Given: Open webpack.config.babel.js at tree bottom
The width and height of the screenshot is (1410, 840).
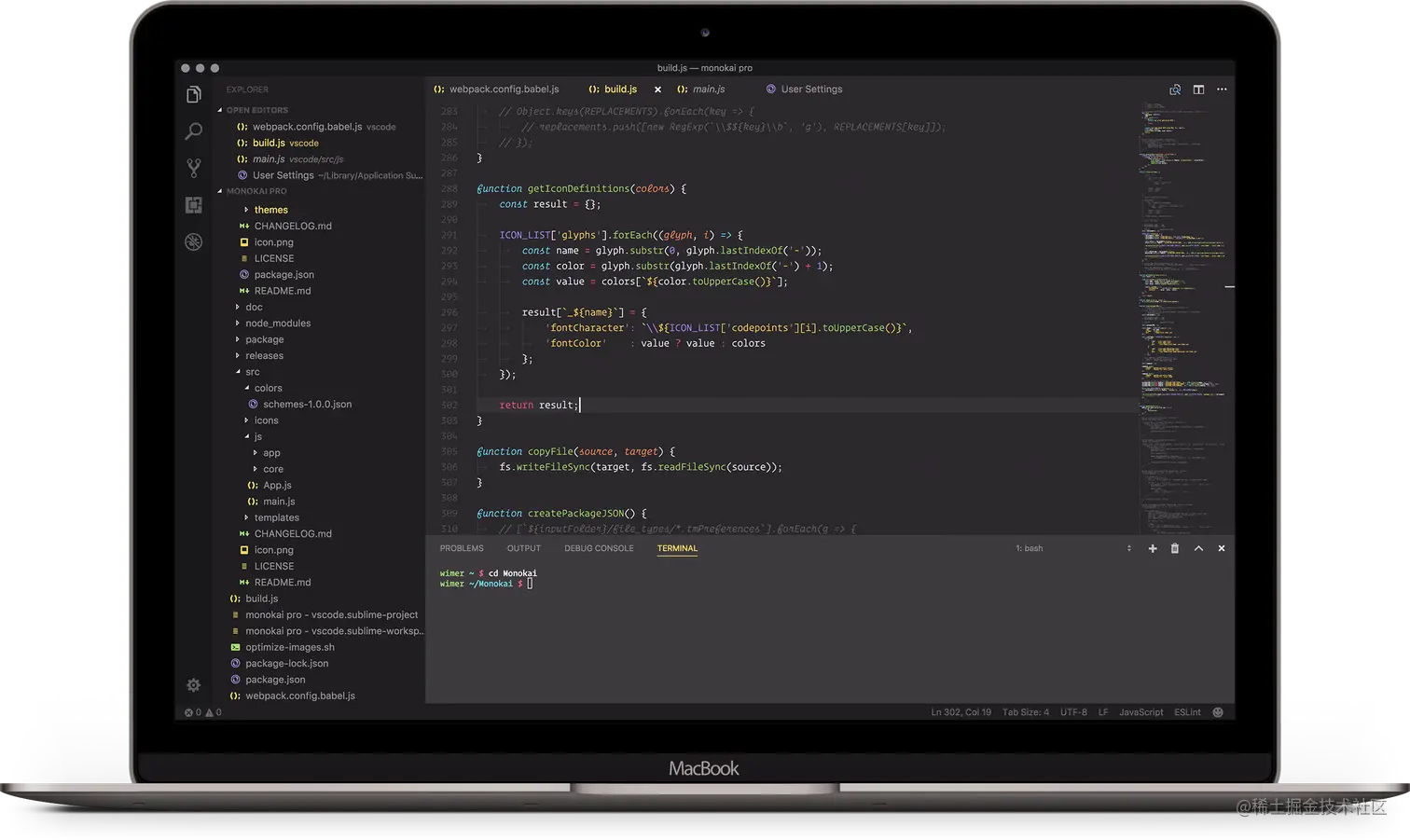Looking at the screenshot, I should [x=299, y=696].
